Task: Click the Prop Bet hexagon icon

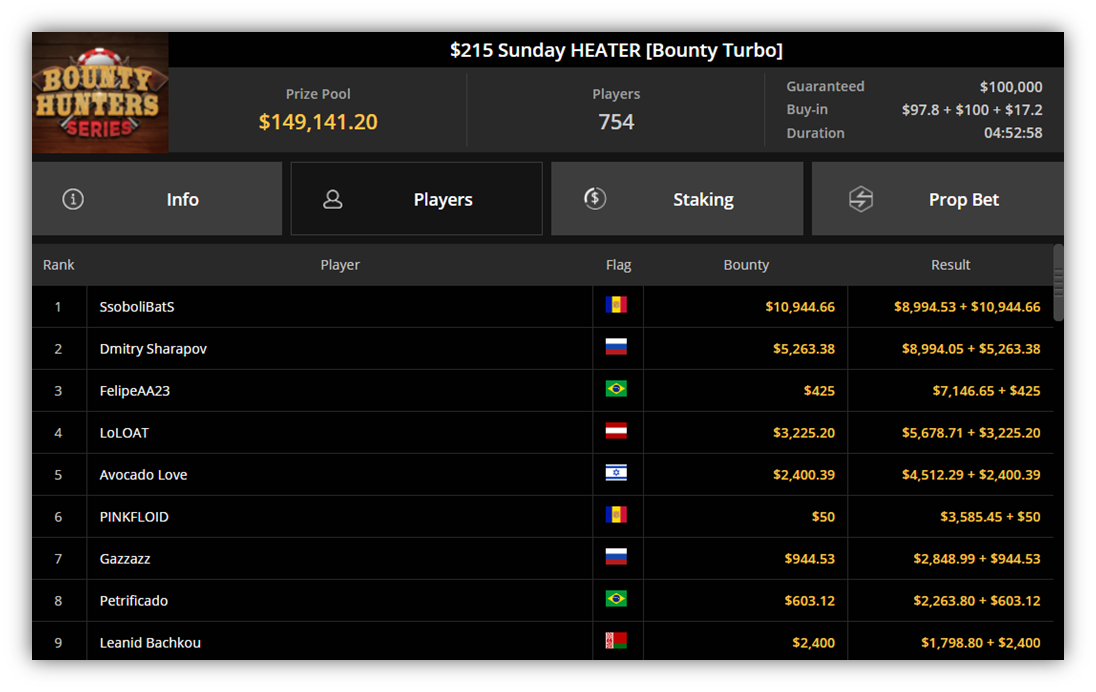Action: coord(860,199)
